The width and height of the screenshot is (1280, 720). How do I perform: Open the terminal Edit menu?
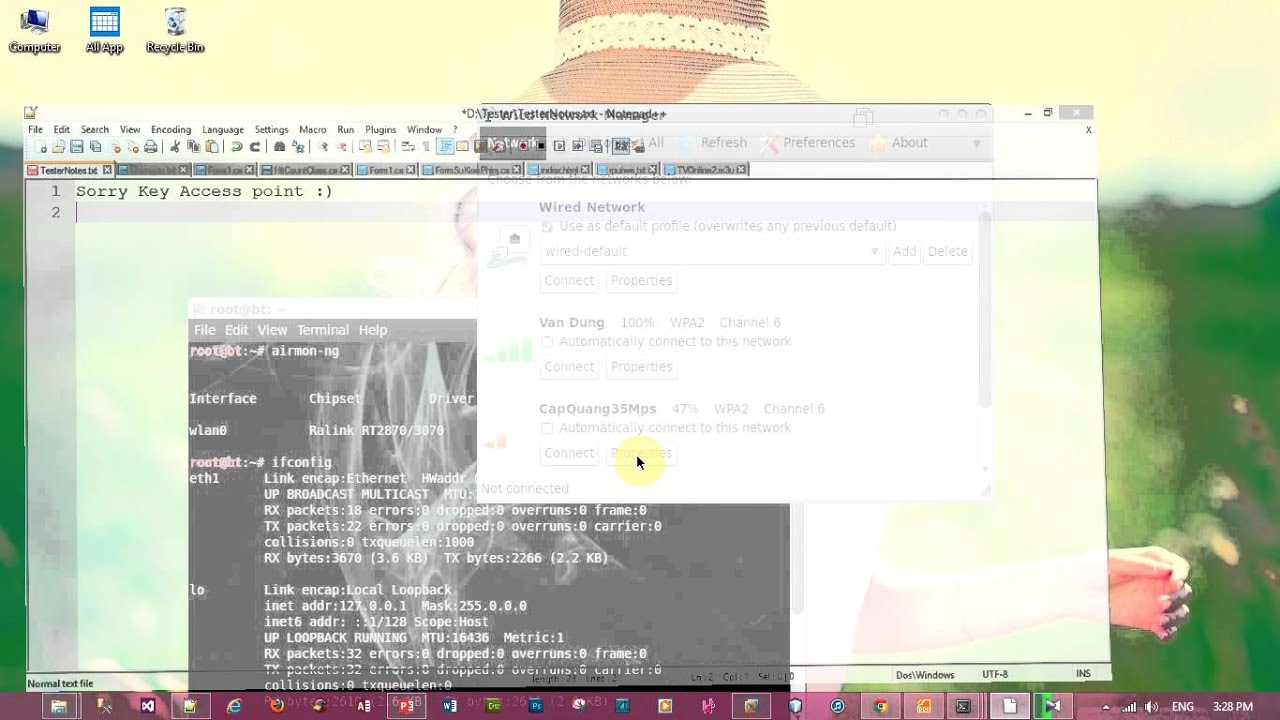(236, 330)
